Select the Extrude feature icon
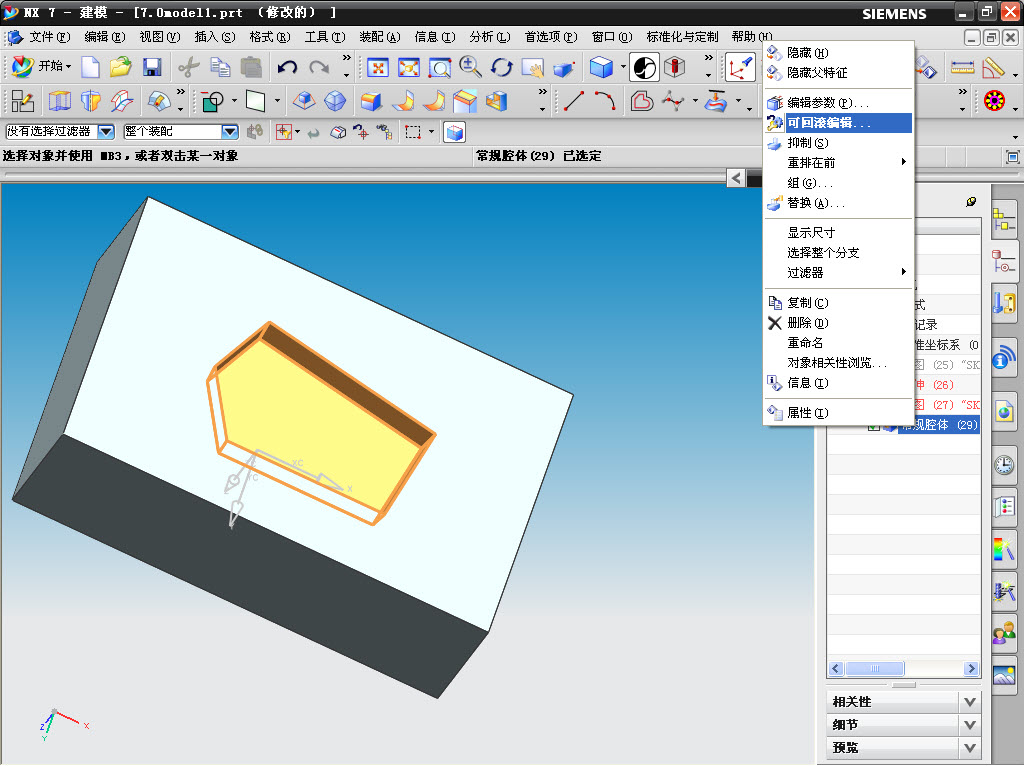 [x=59, y=101]
